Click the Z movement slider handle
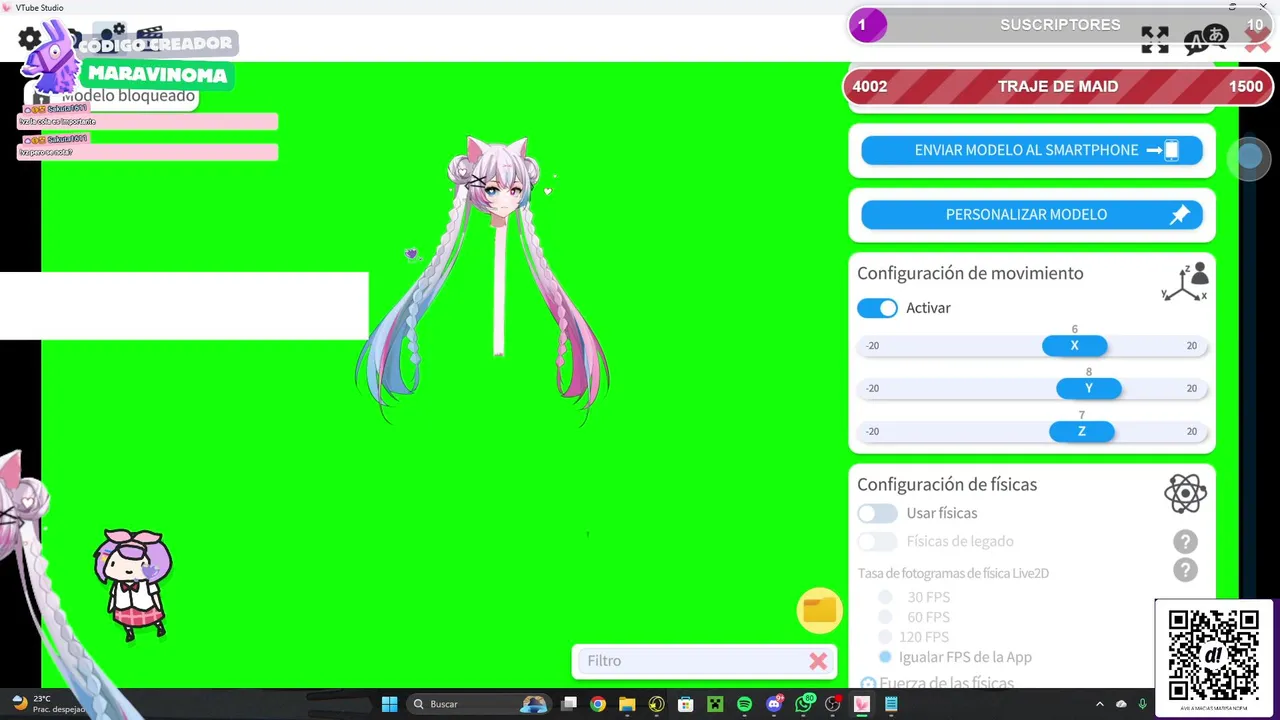 pos(1081,431)
